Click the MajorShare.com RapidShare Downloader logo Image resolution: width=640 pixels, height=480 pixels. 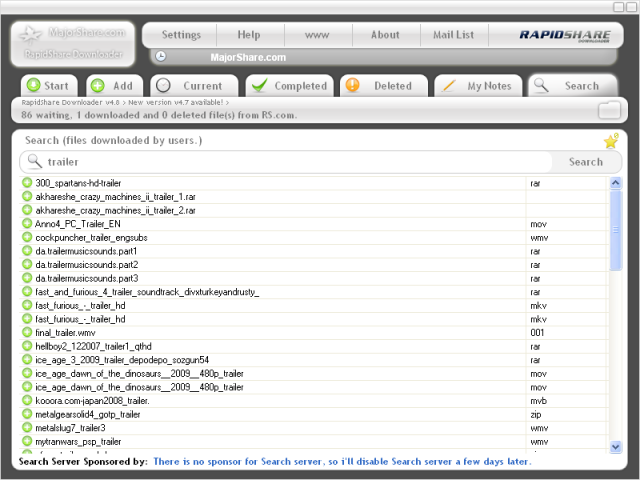[73, 44]
